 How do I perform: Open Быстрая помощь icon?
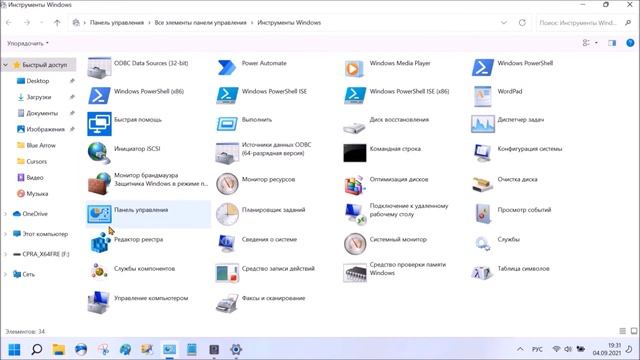99,124
